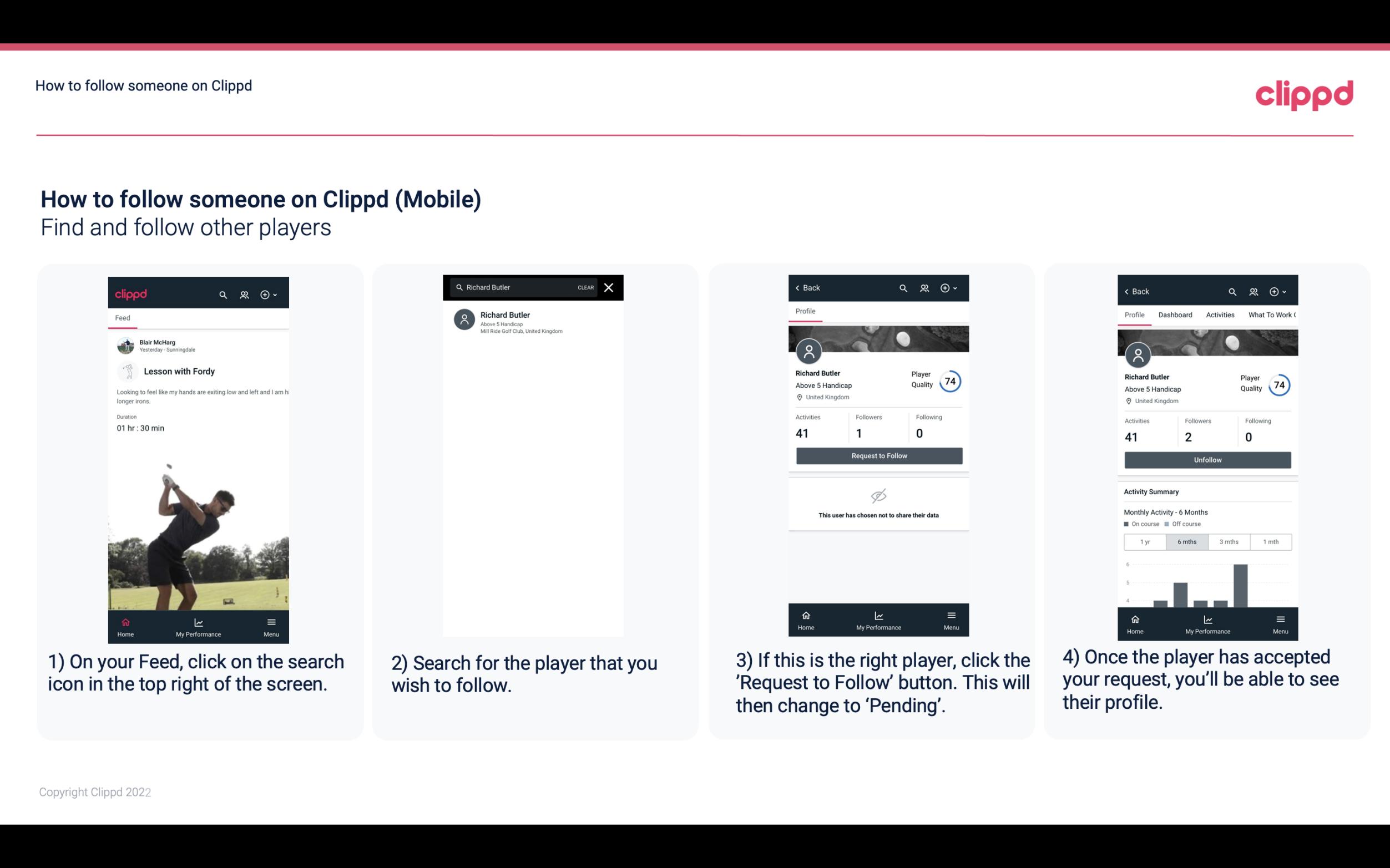Click the Menu icon in bottom bar
The image size is (1390, 868).
(271, 620)
